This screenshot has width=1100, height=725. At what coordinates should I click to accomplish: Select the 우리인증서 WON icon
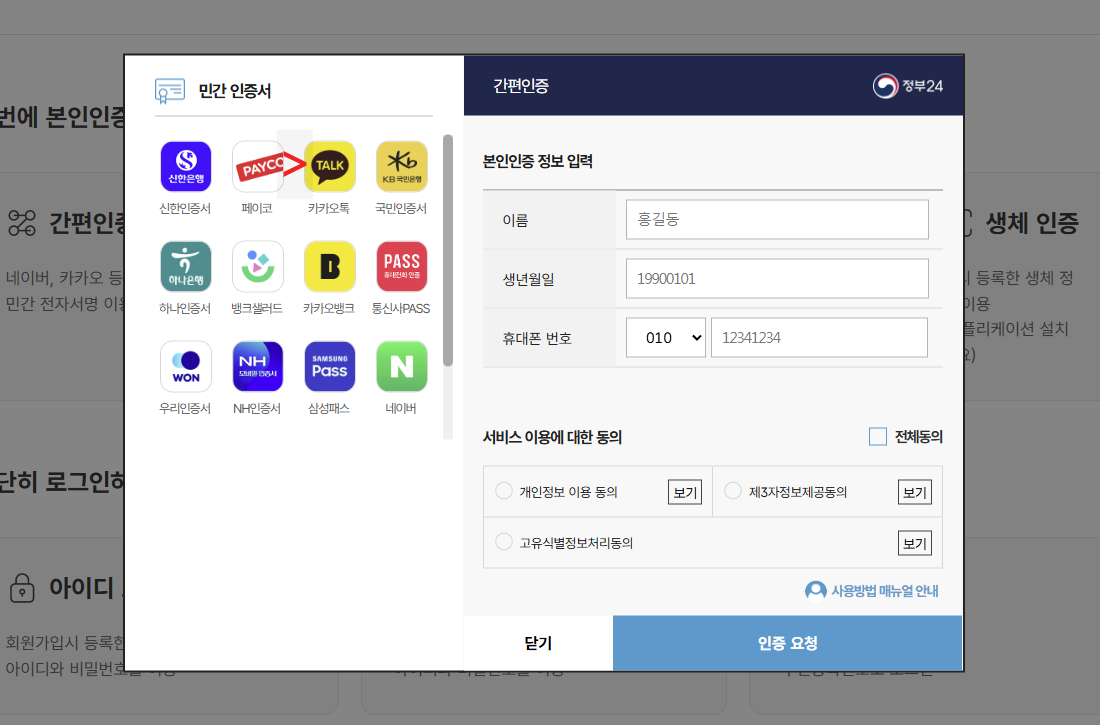pos(186,366)
